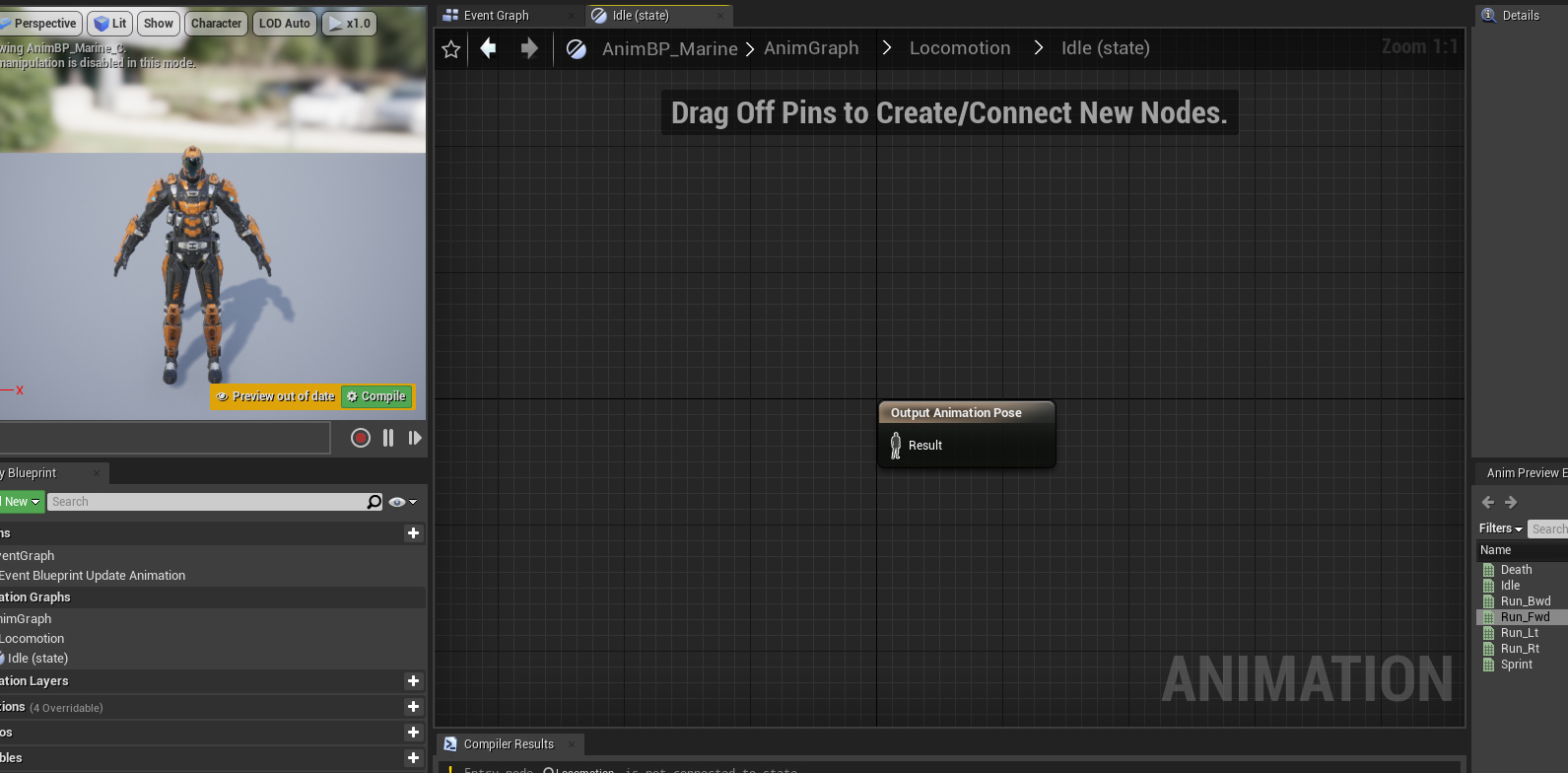Screen dimensions: 1568x773
Task: Open the LOD Auto dropdown
Action: click(284, 23)
